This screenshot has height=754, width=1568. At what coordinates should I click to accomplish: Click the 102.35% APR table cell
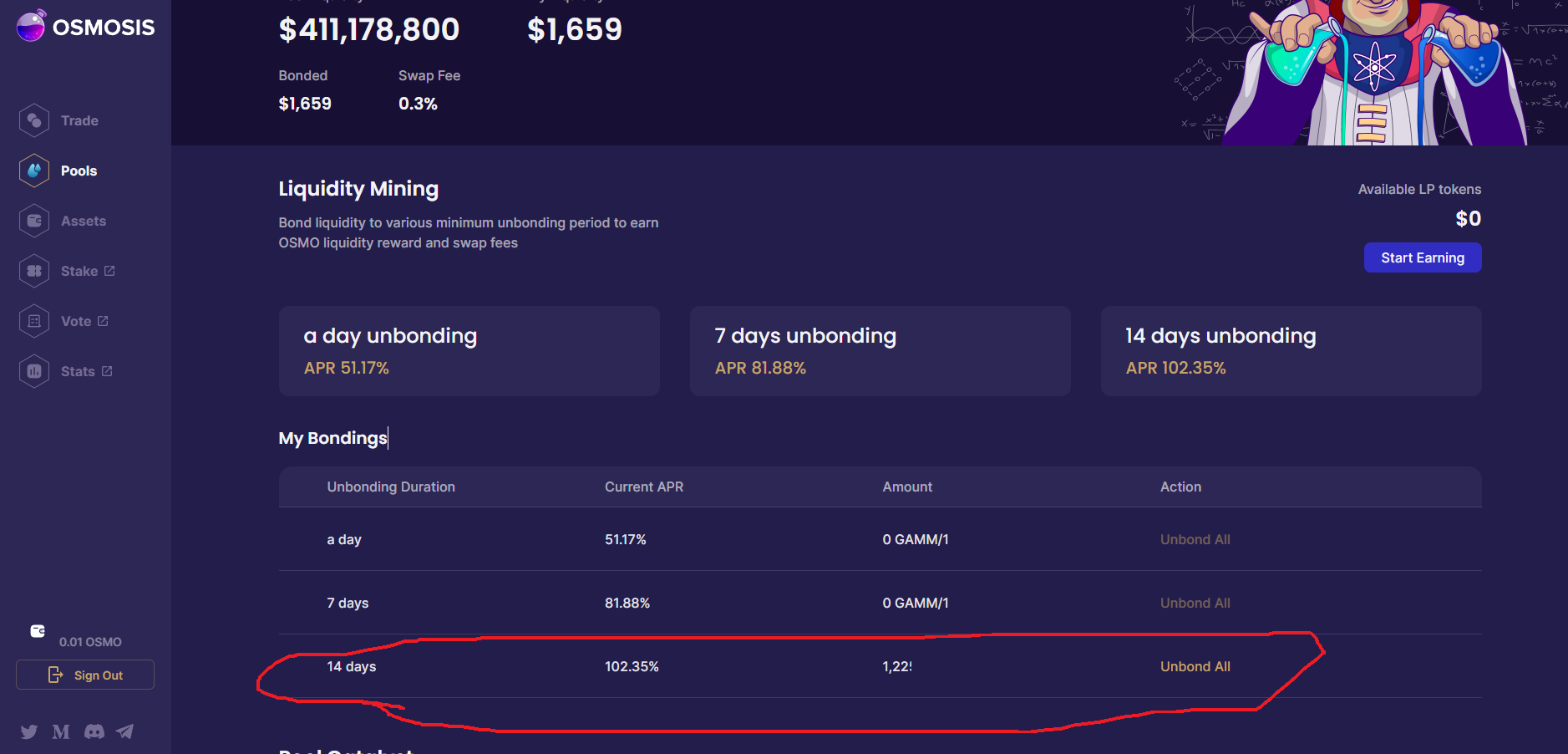(x=632, y=666)
